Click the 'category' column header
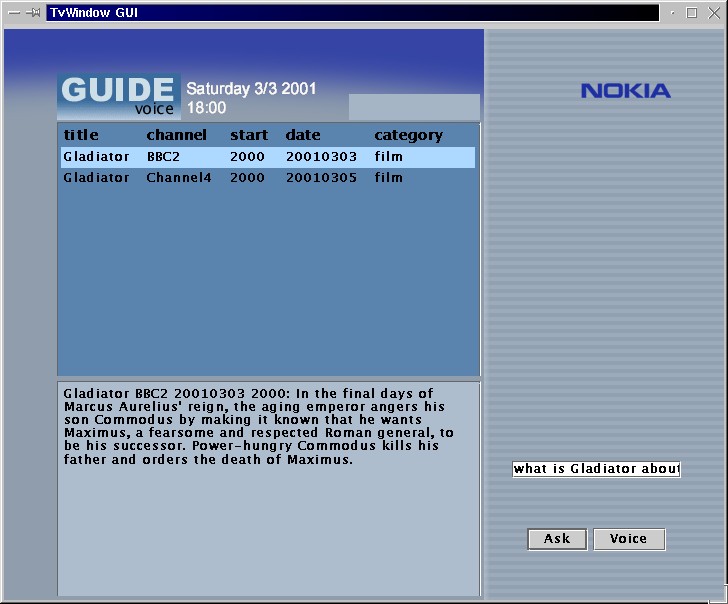 click(x=409, y=136)
